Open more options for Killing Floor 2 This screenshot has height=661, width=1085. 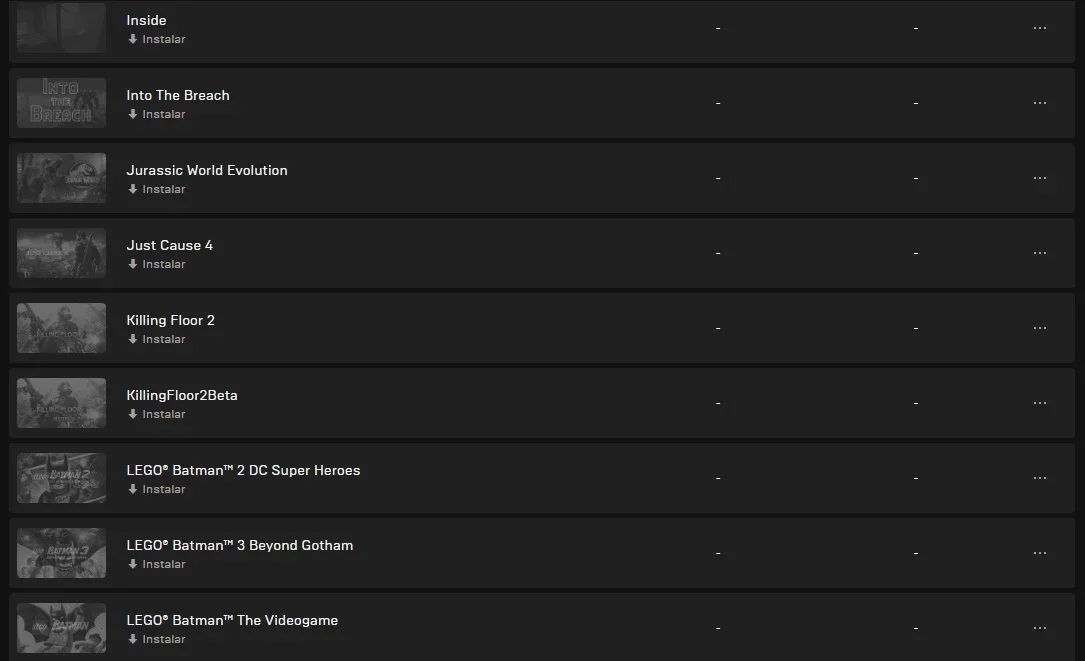click(1039, 328)
